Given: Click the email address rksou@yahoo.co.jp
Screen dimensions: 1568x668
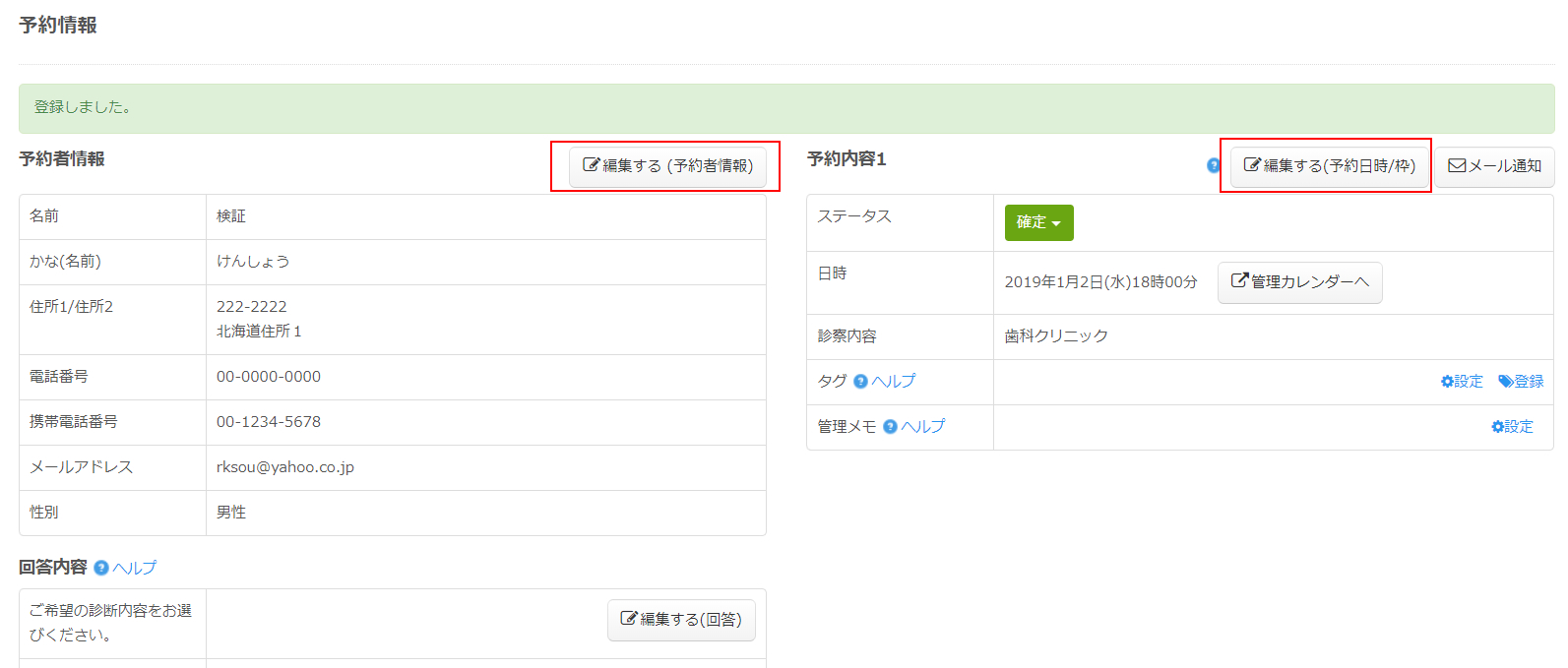Looking at the screenshot, I should tap(285, 467).
